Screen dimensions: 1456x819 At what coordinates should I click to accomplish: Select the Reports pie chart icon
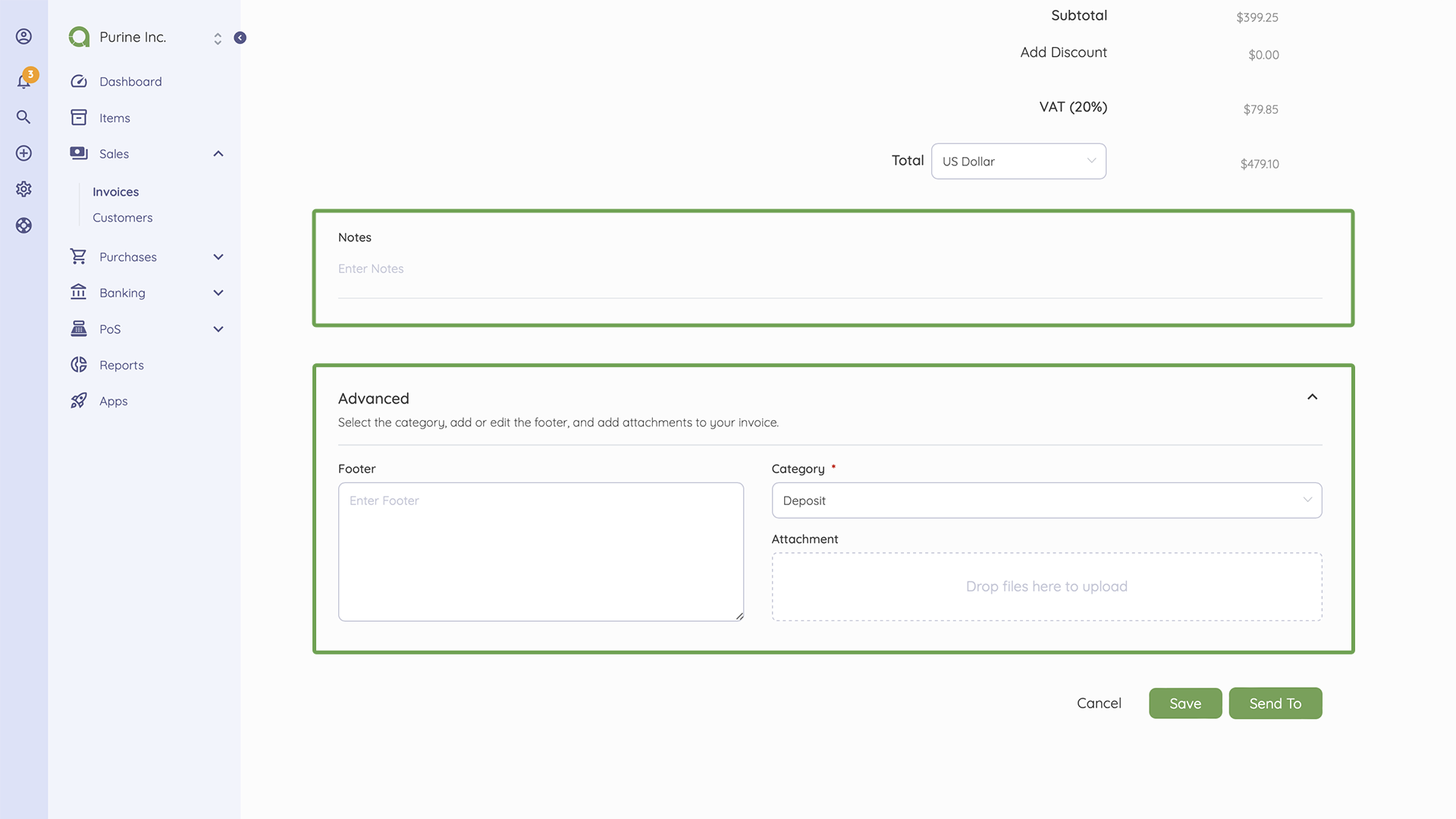coord(79,365)
